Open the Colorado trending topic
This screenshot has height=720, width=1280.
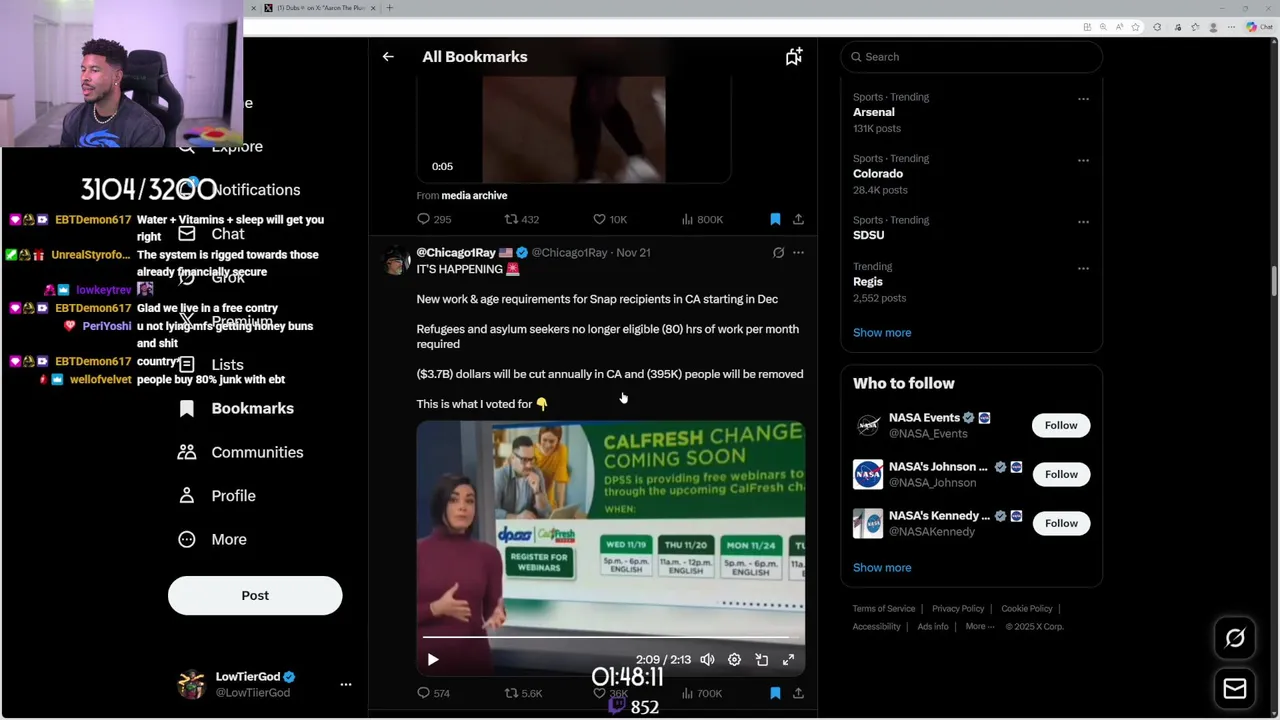coord(877,174)
